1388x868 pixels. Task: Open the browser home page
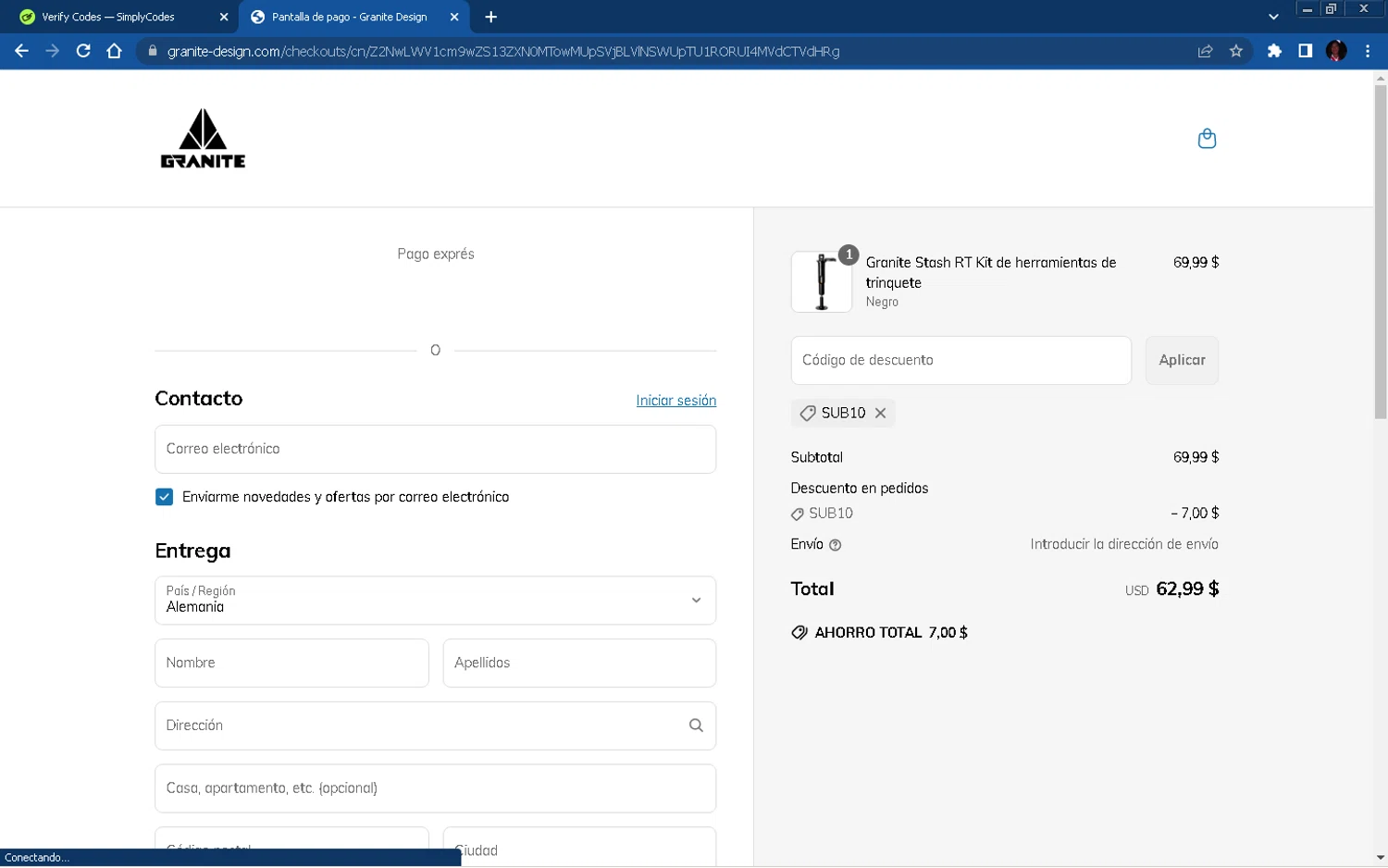point(114,51)
